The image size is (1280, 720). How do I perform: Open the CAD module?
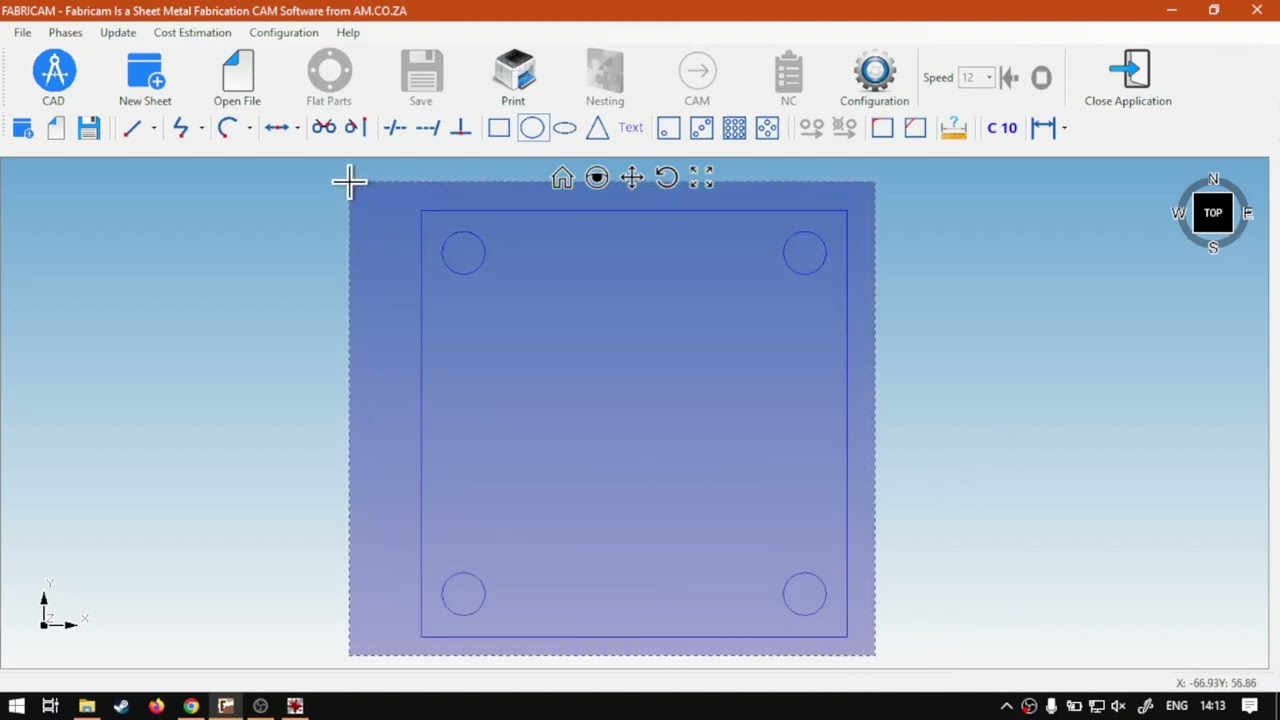[x=54, y=78]
